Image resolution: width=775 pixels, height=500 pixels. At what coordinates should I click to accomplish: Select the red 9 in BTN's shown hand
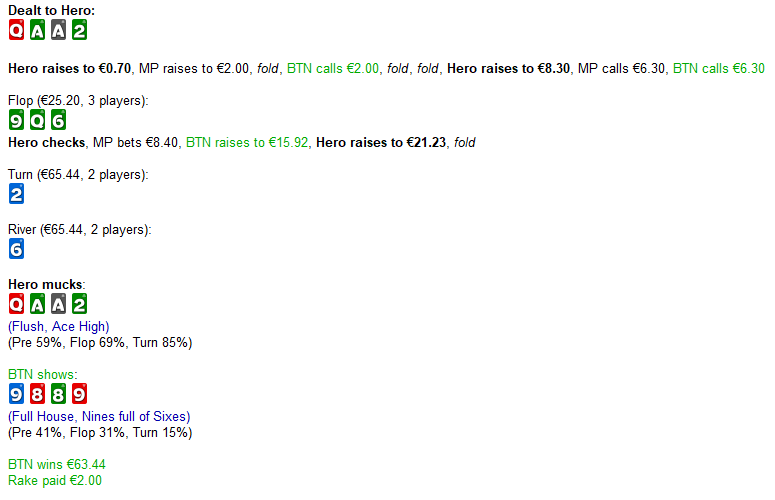pyautogui.click(x=79, y=394)
